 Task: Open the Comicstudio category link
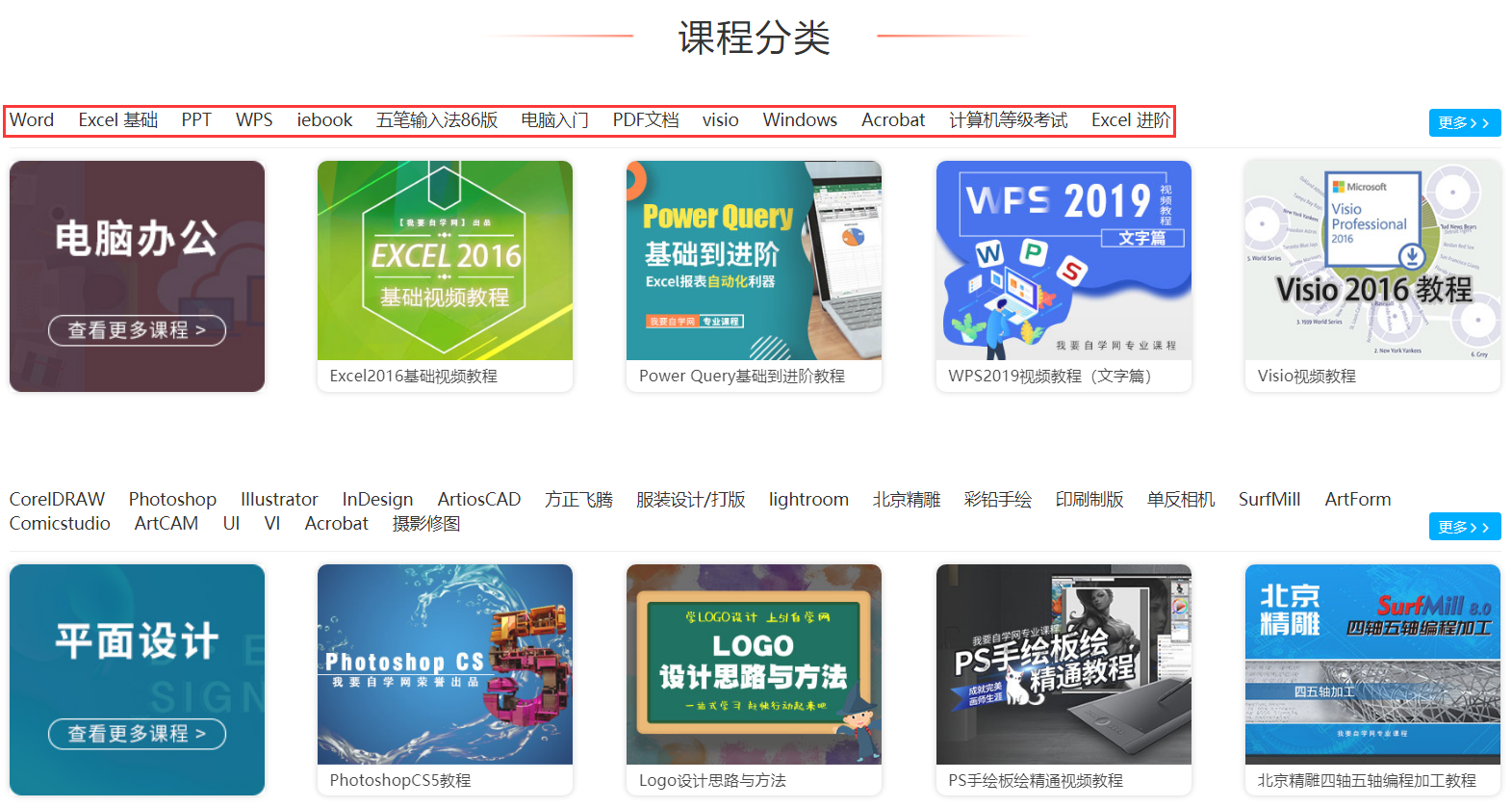click(x=60, y=523)
